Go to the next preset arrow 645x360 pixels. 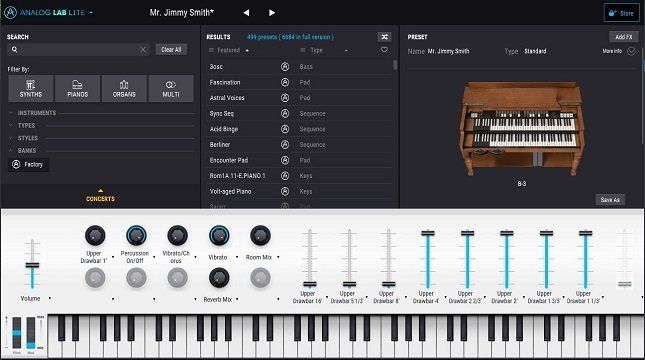click(271, 13)
